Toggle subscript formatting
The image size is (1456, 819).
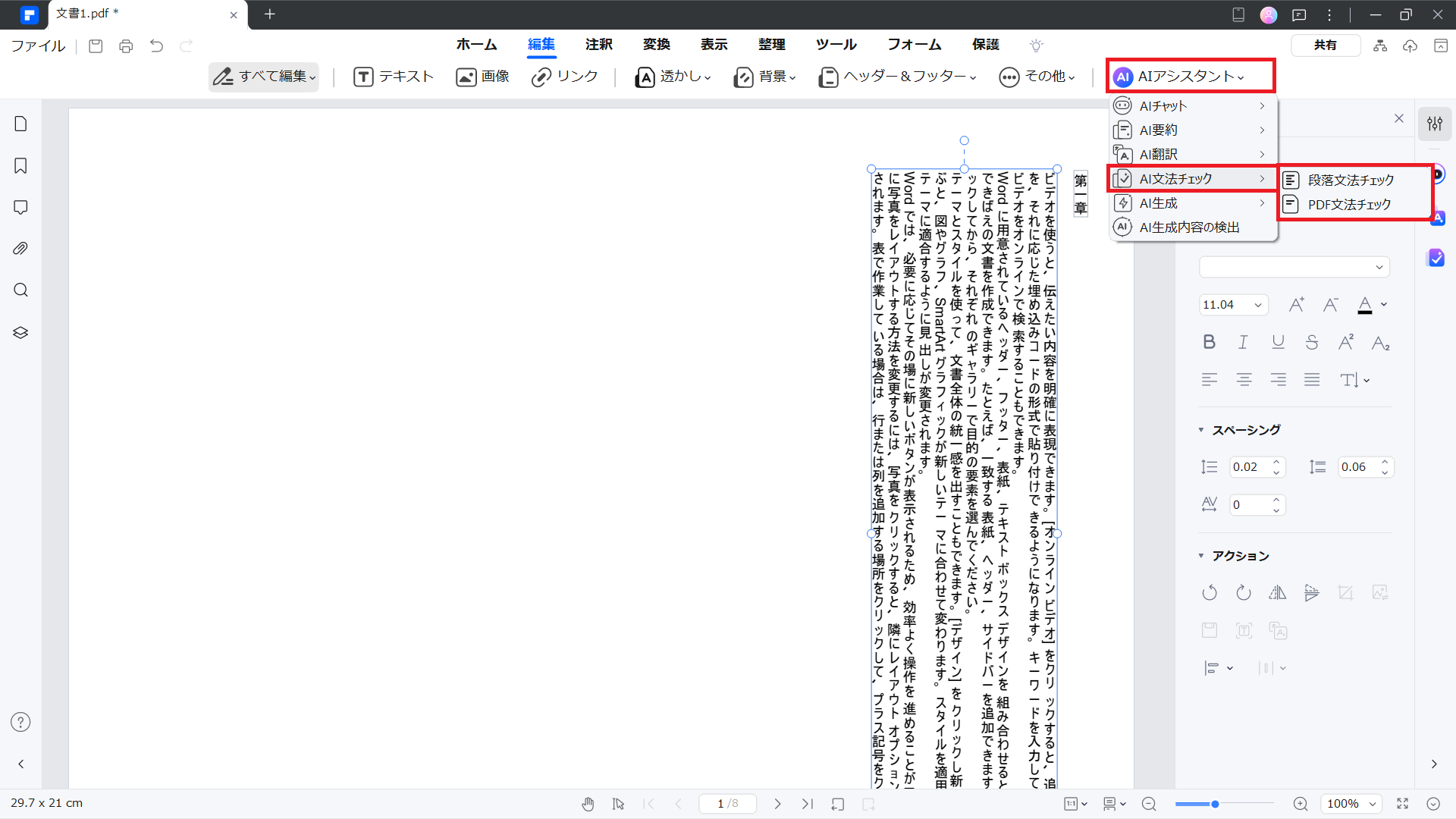click(1380, 343)
